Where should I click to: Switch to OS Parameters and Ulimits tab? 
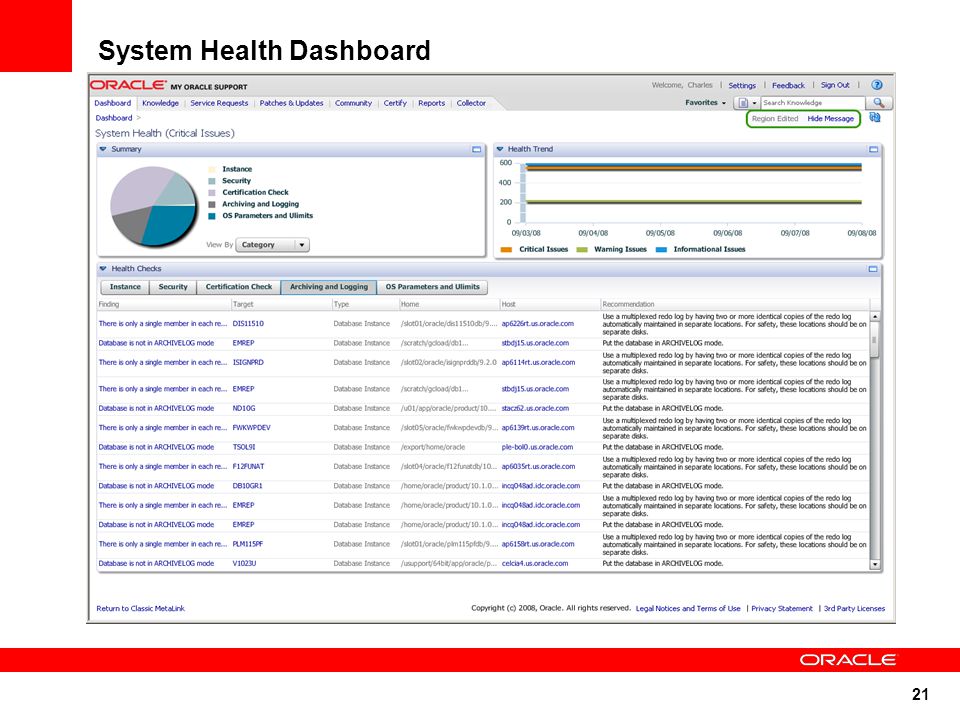pos(432,287)
